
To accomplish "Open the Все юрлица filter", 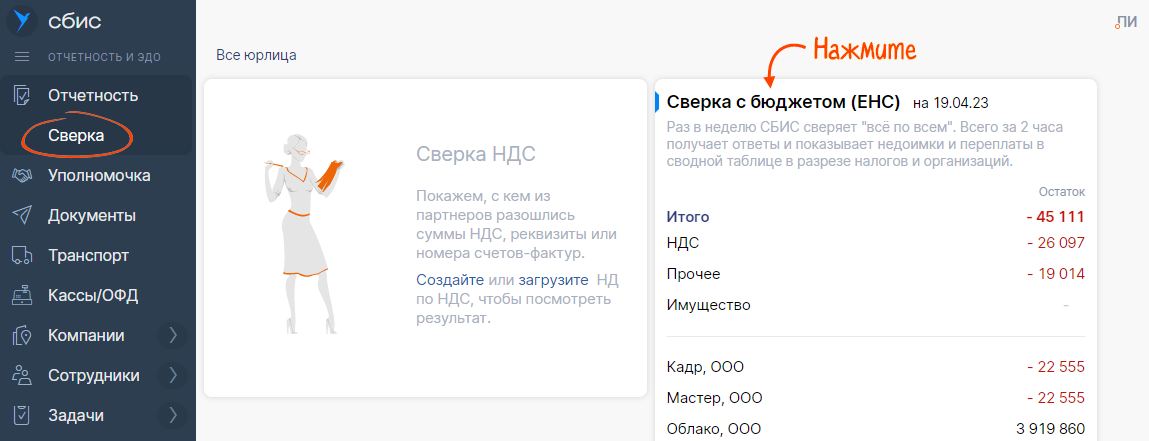I will [256, 55].
